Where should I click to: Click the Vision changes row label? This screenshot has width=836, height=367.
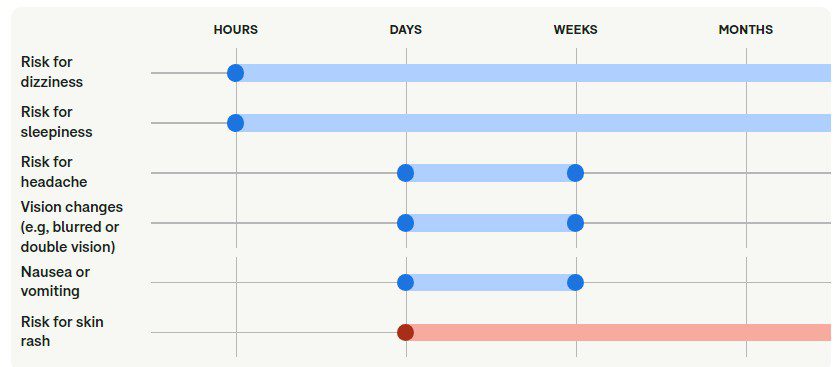point(71,227)
